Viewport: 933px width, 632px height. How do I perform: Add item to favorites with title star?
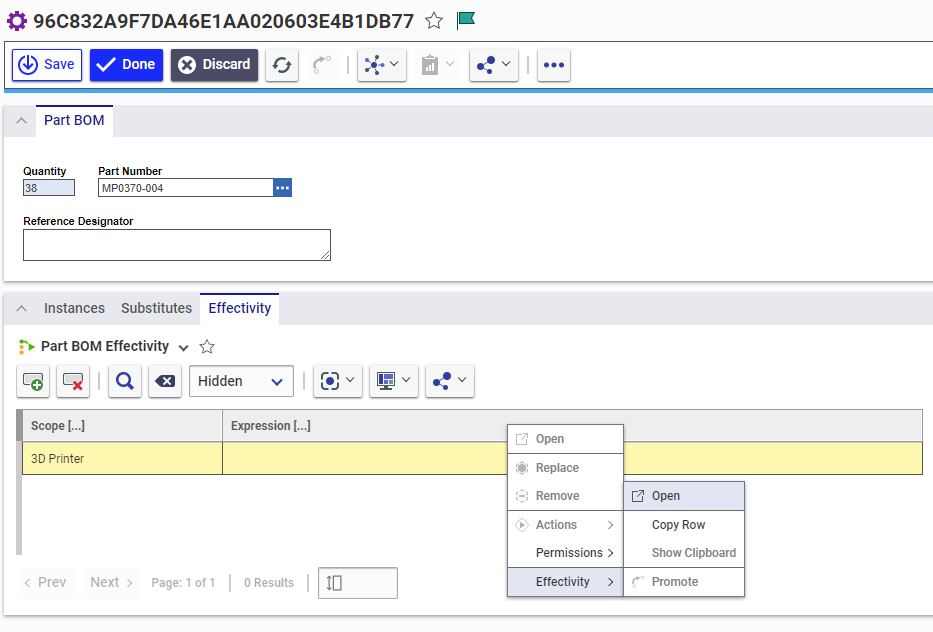point(434,21)
